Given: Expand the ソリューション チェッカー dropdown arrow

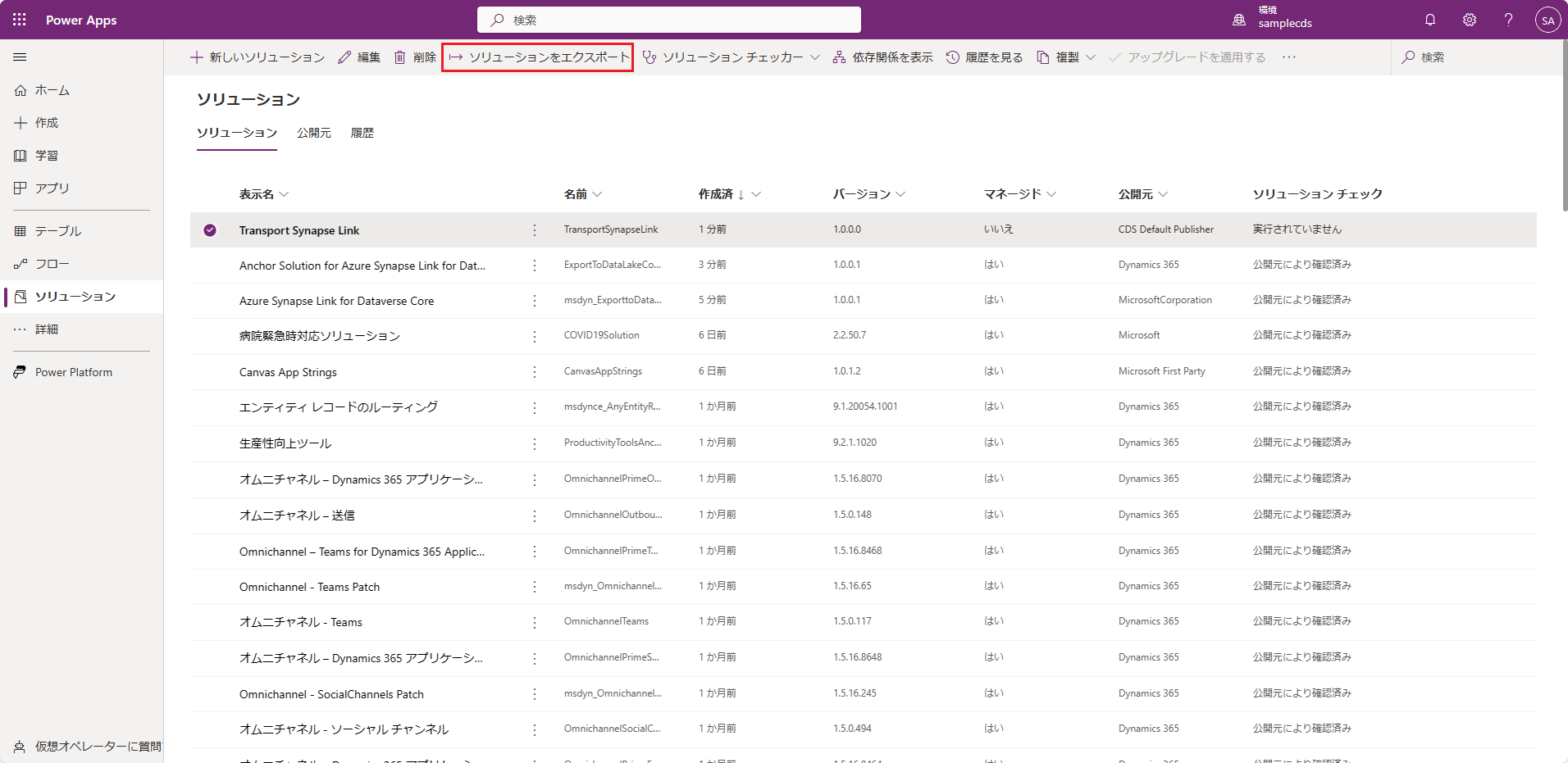Looking at the screenshot, I should click(x=814, y=57).
